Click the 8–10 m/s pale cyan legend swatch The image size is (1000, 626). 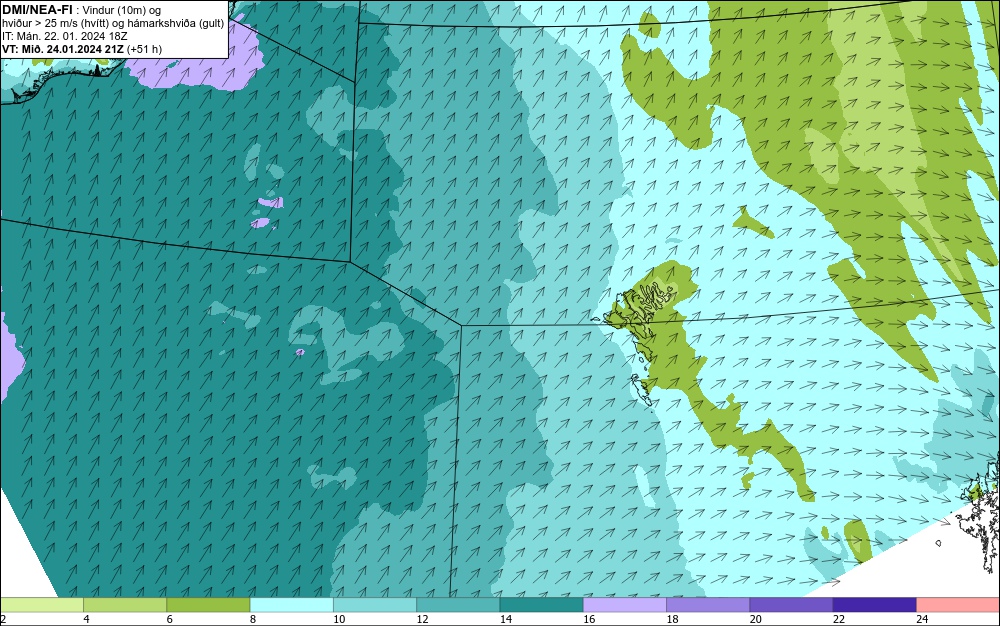point(291,605)
